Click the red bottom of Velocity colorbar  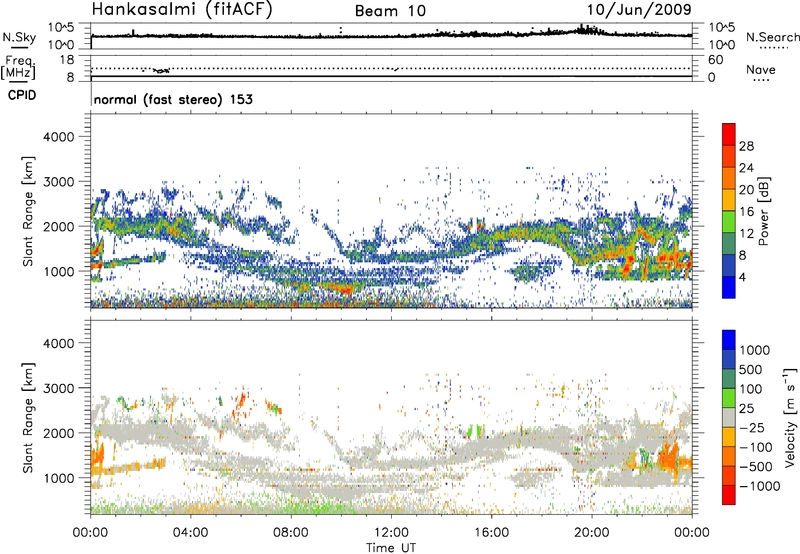point(729,495)
